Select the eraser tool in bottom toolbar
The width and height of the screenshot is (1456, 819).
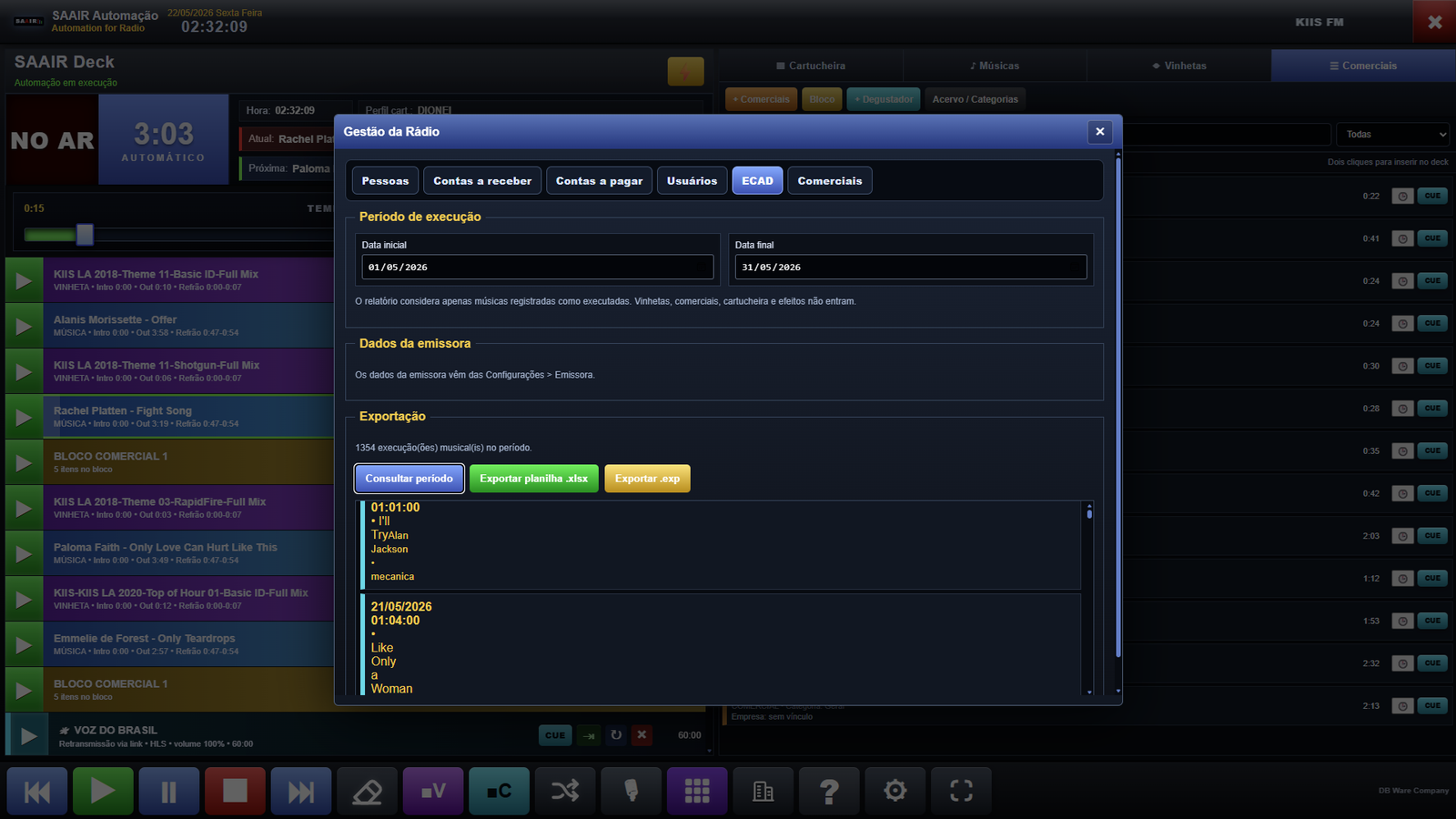click(x=367, y=791)
